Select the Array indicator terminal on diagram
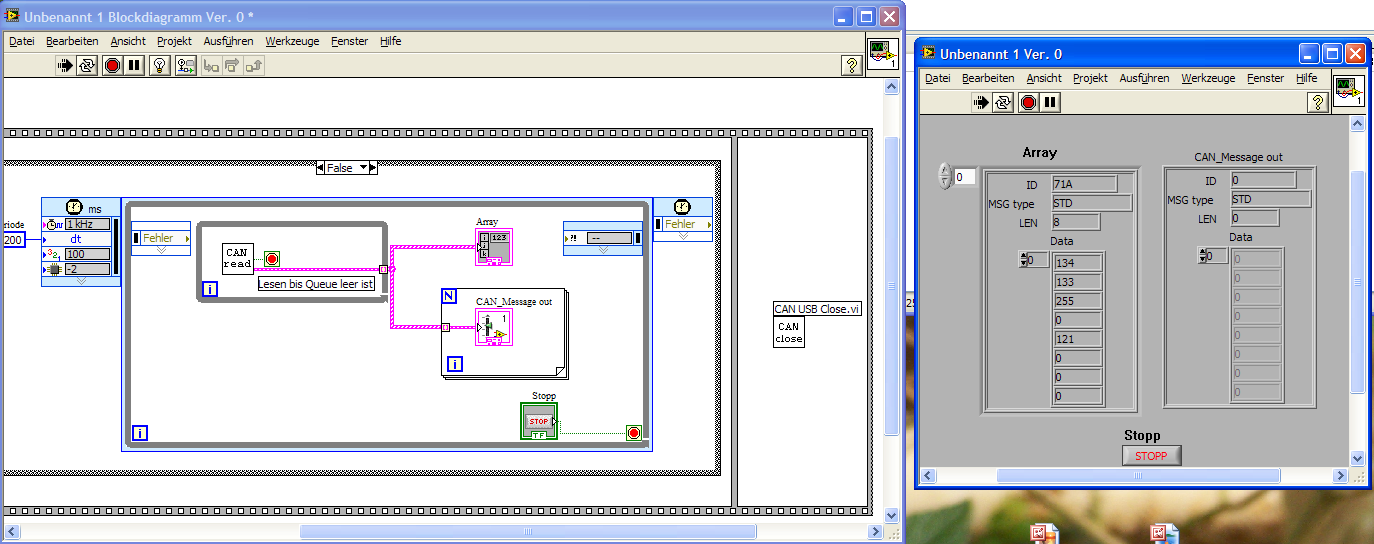The width and height of the screenshot is (1374, 544). [x=494, y=246]
